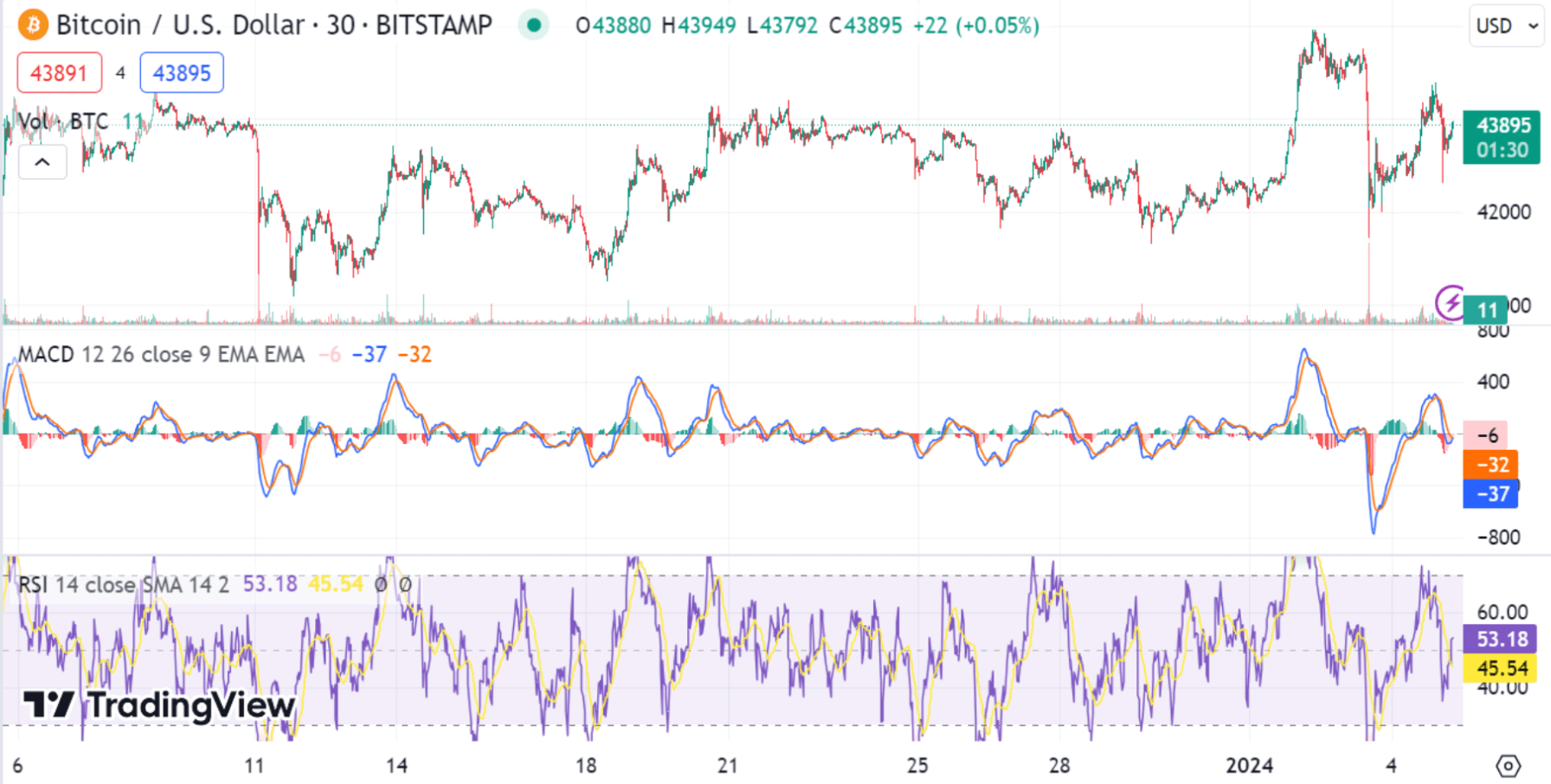1551x784 pixels.
Task: Click the TradingView logo watermark
Action: pos(159,705)
